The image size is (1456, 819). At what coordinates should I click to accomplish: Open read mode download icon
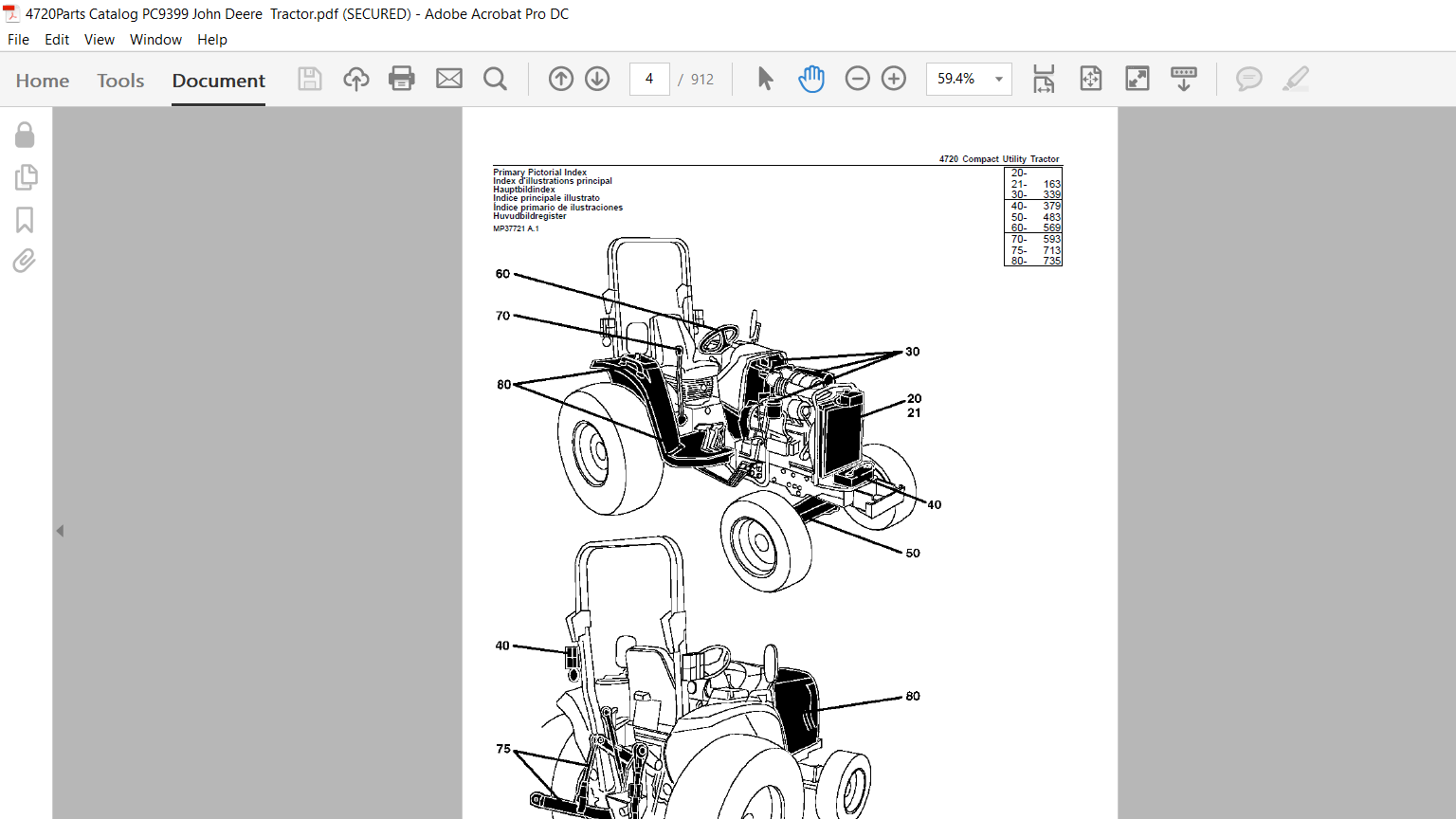[x=1184, y=79]
